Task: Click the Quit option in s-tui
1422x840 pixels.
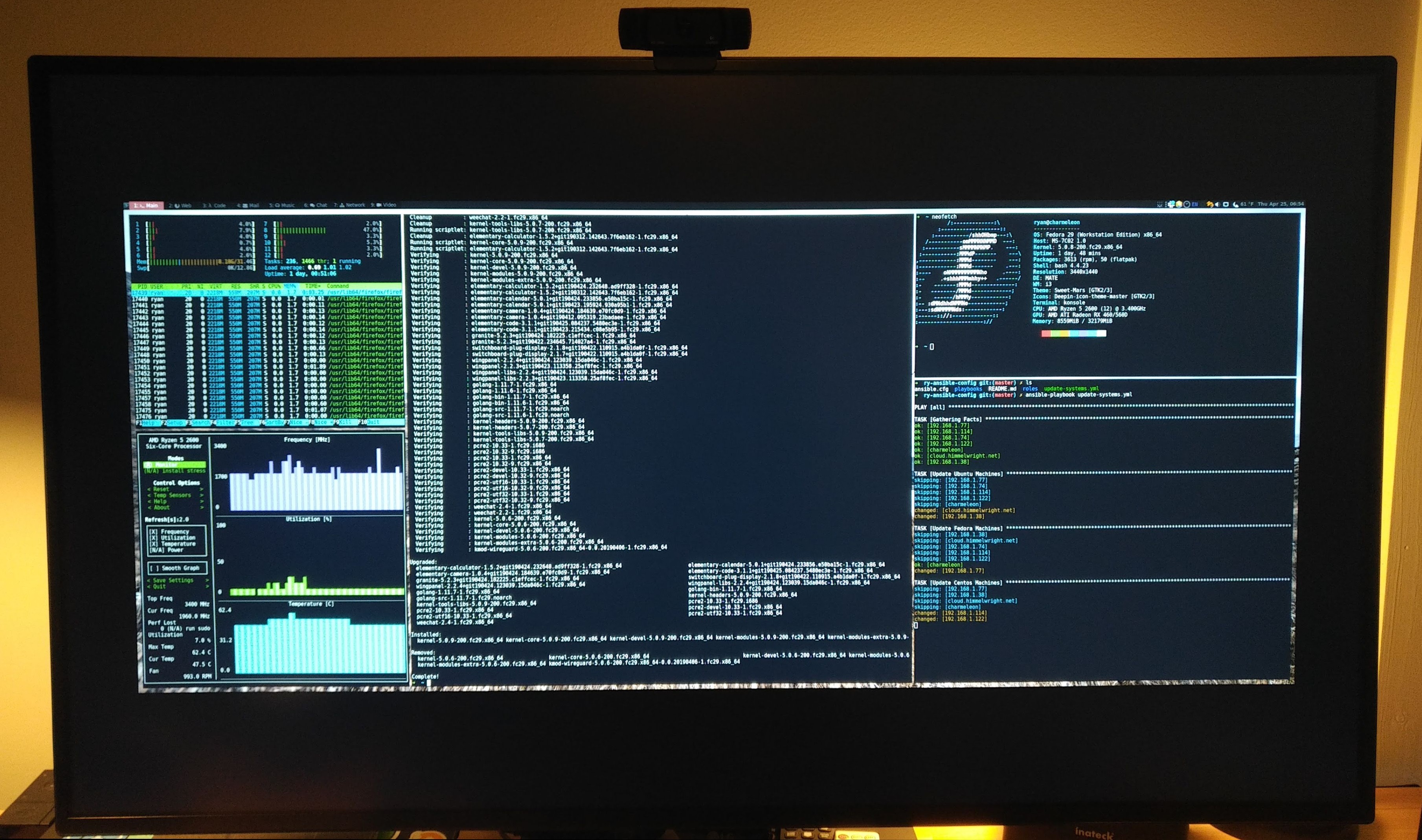Action: click(160, 587)
